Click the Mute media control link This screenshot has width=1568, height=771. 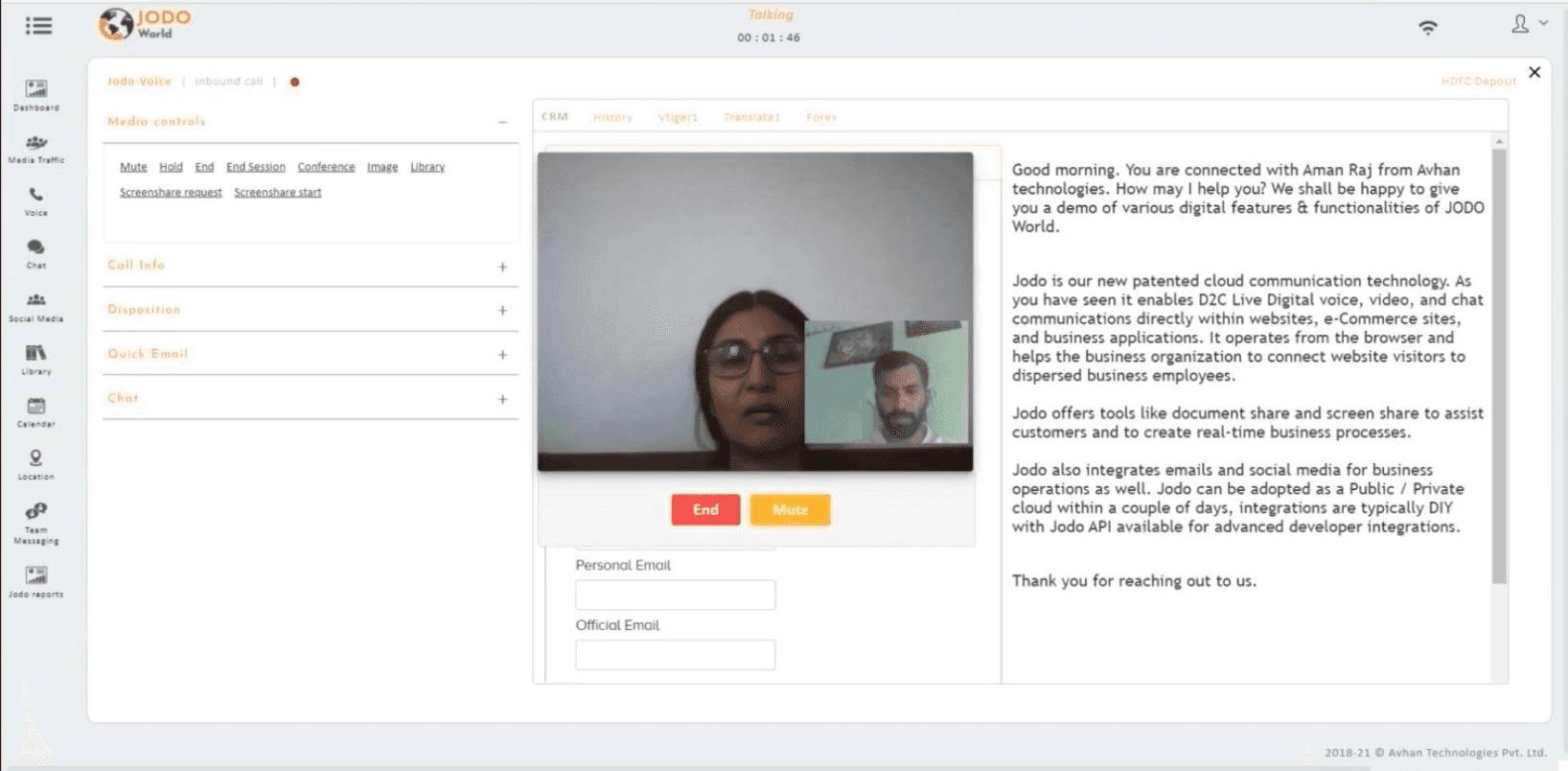(x=133, y=167)
